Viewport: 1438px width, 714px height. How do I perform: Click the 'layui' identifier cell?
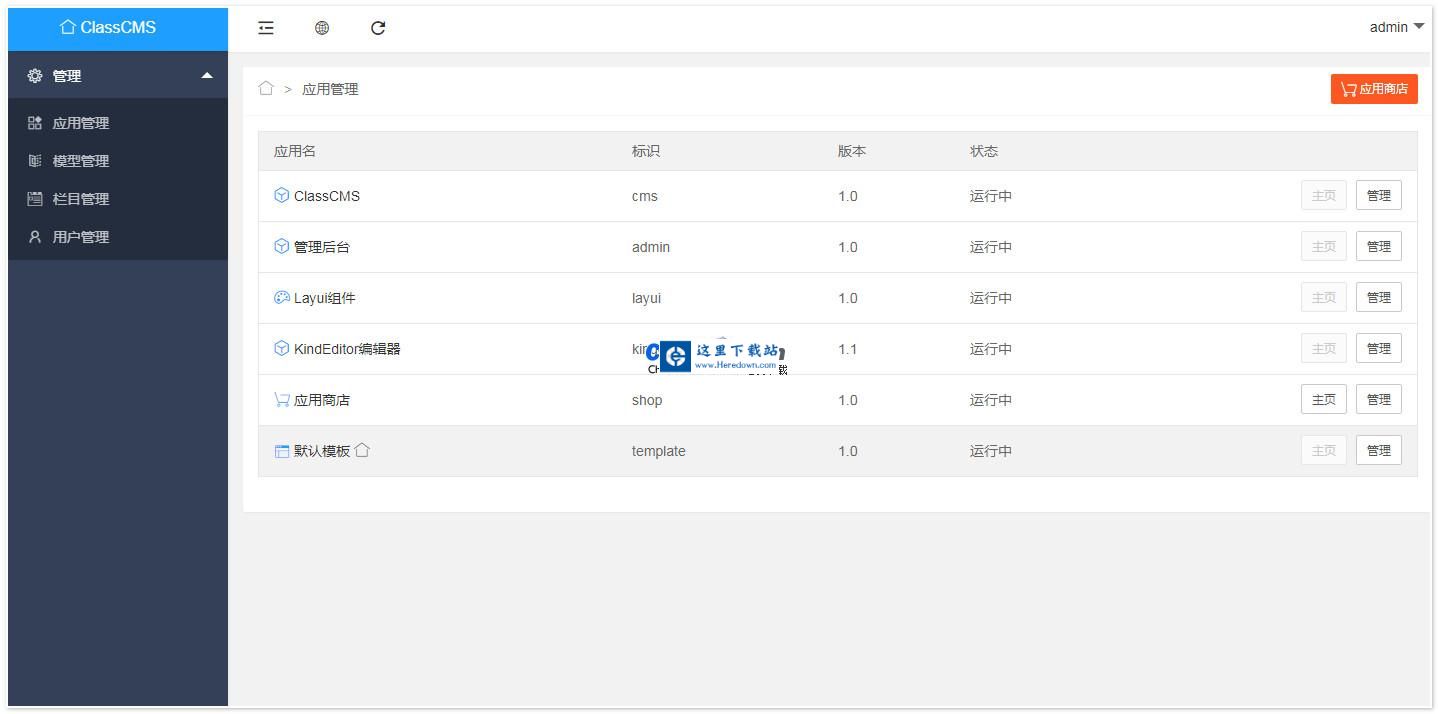coord(646,298)
